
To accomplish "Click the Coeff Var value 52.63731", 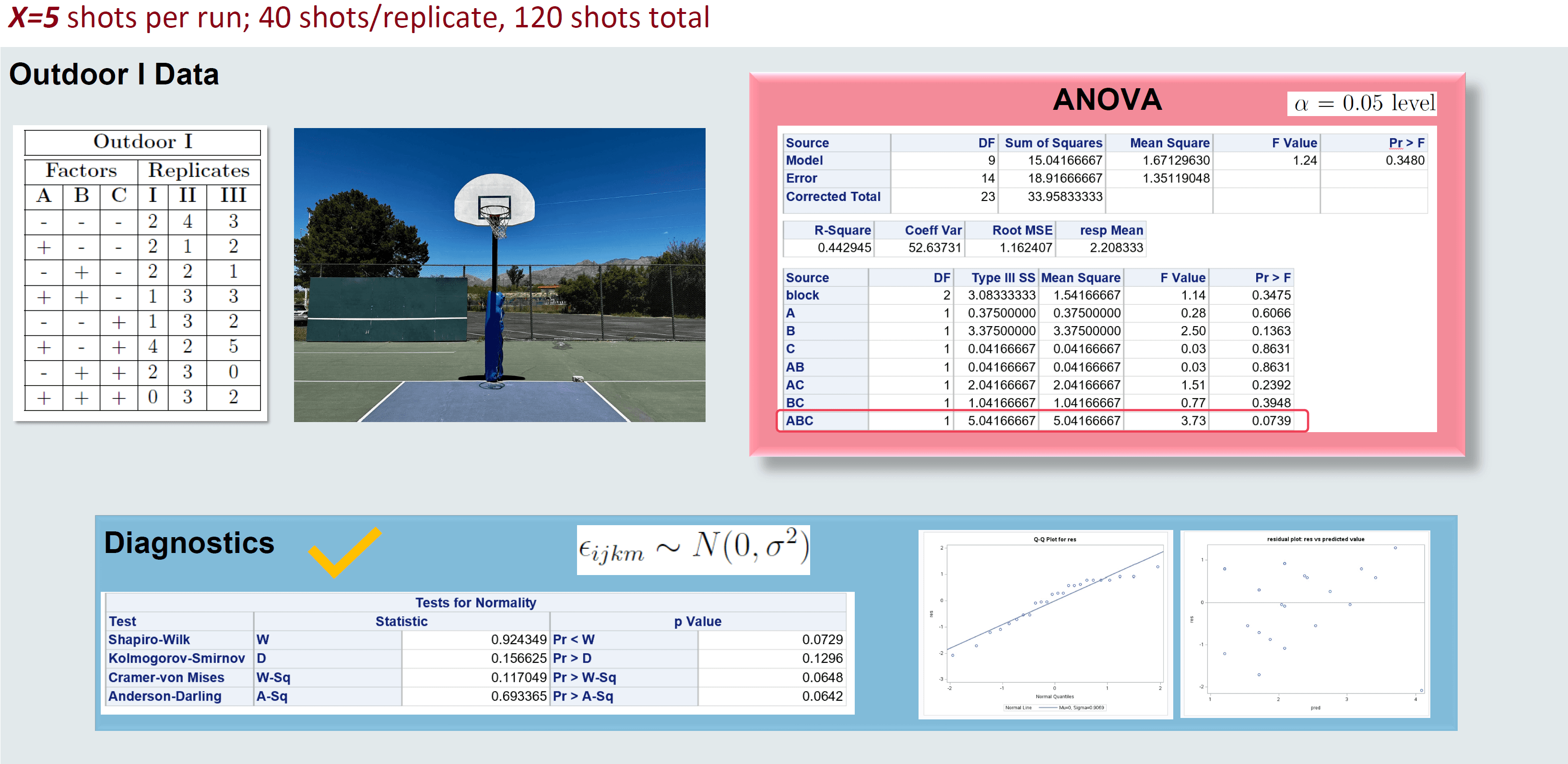I will tap(934, 248).
